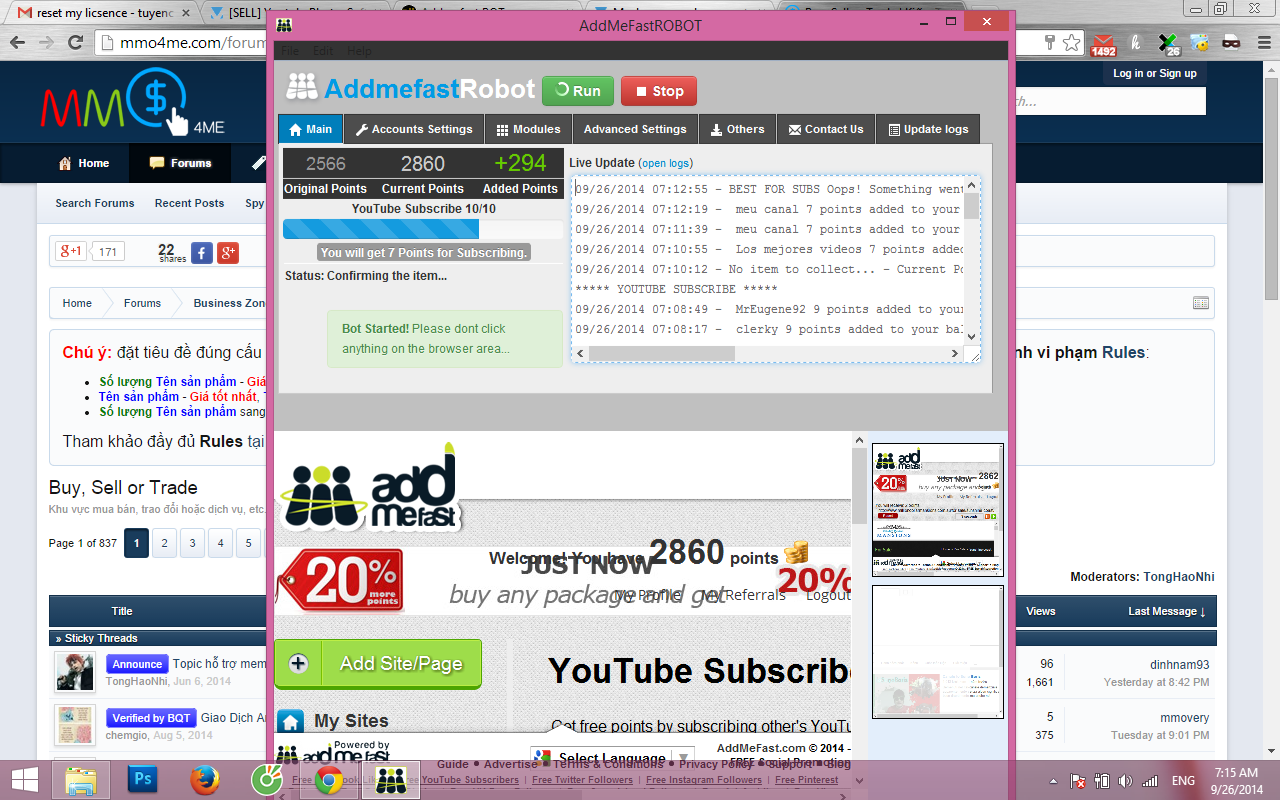Screen dimensions: 1280x800
Task: Open the Others tab
Action: pyautogui.click(x=737, y=129)
